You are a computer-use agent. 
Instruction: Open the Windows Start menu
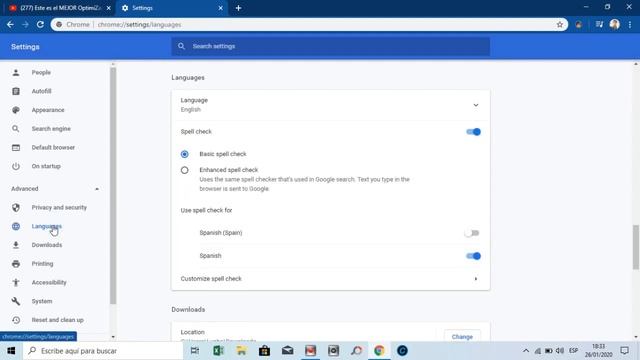pos(11,351)
